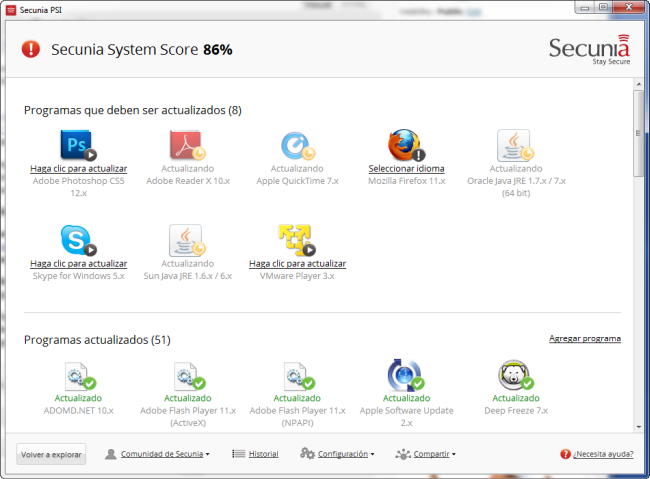Select the Apple Software Update icon
This screenshot has width=650, height=479.
(405, 376)
